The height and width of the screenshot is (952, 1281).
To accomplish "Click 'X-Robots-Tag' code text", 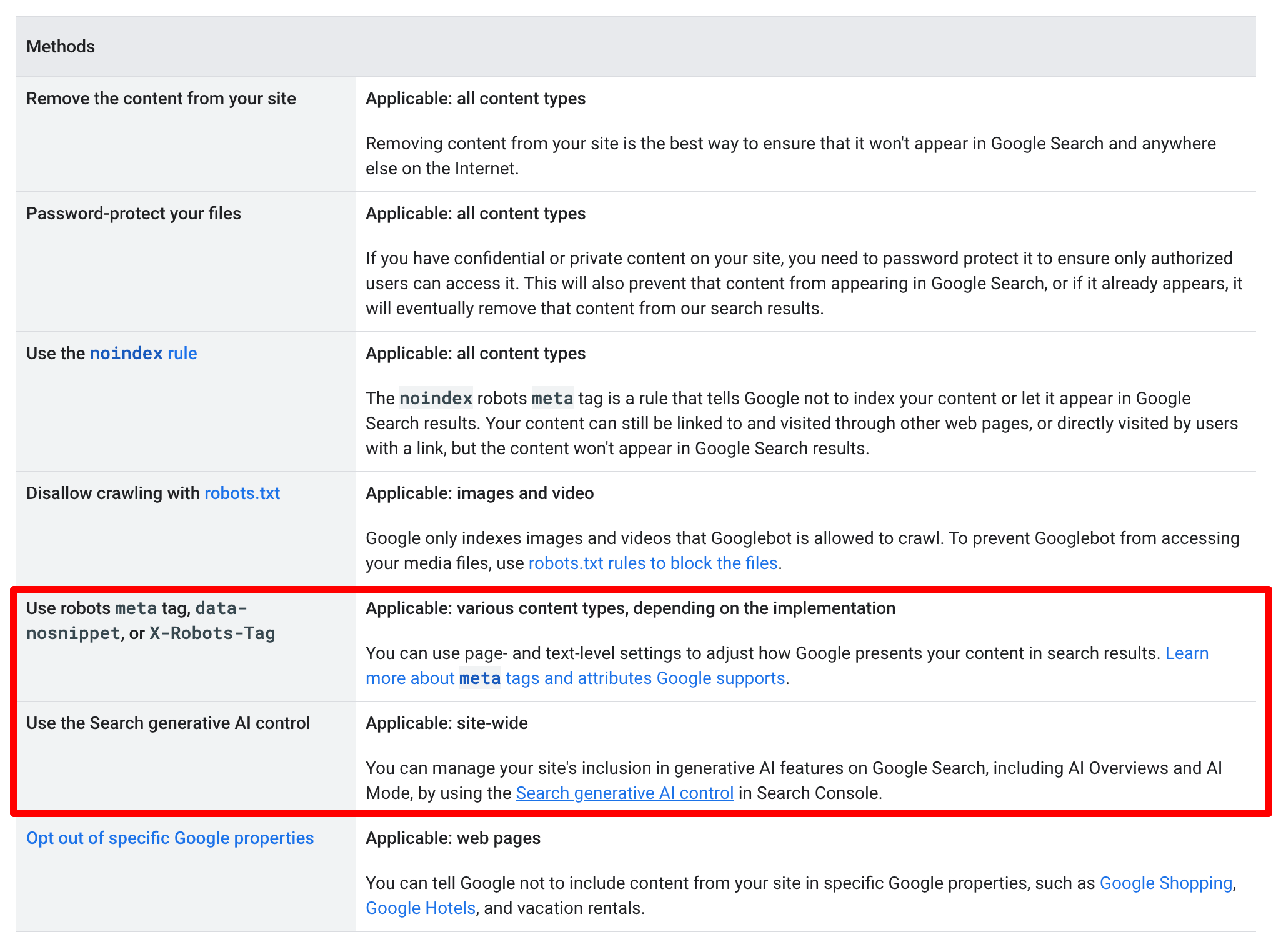I will 212,633.
